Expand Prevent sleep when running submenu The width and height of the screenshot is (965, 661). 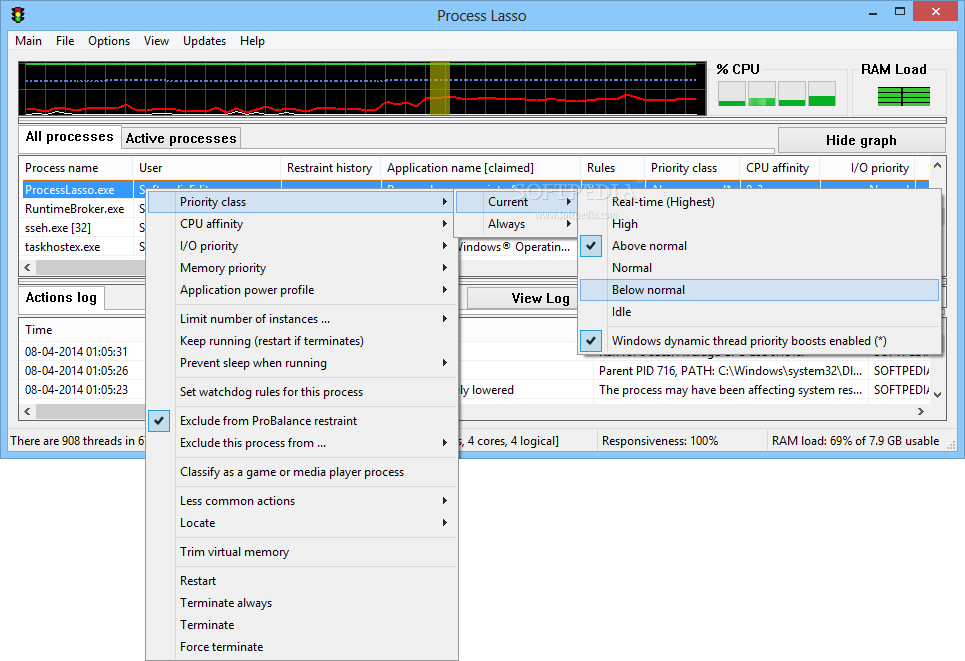click(x=302, y=363)
